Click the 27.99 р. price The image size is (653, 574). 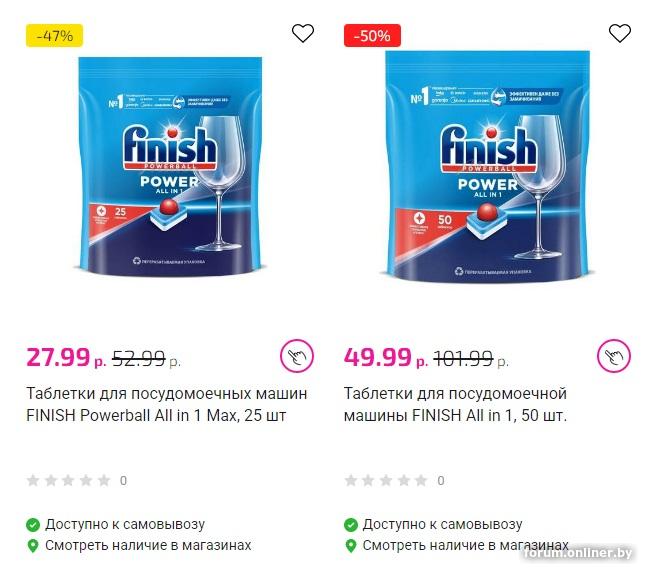pyautogui.click(x=66, y=356)
